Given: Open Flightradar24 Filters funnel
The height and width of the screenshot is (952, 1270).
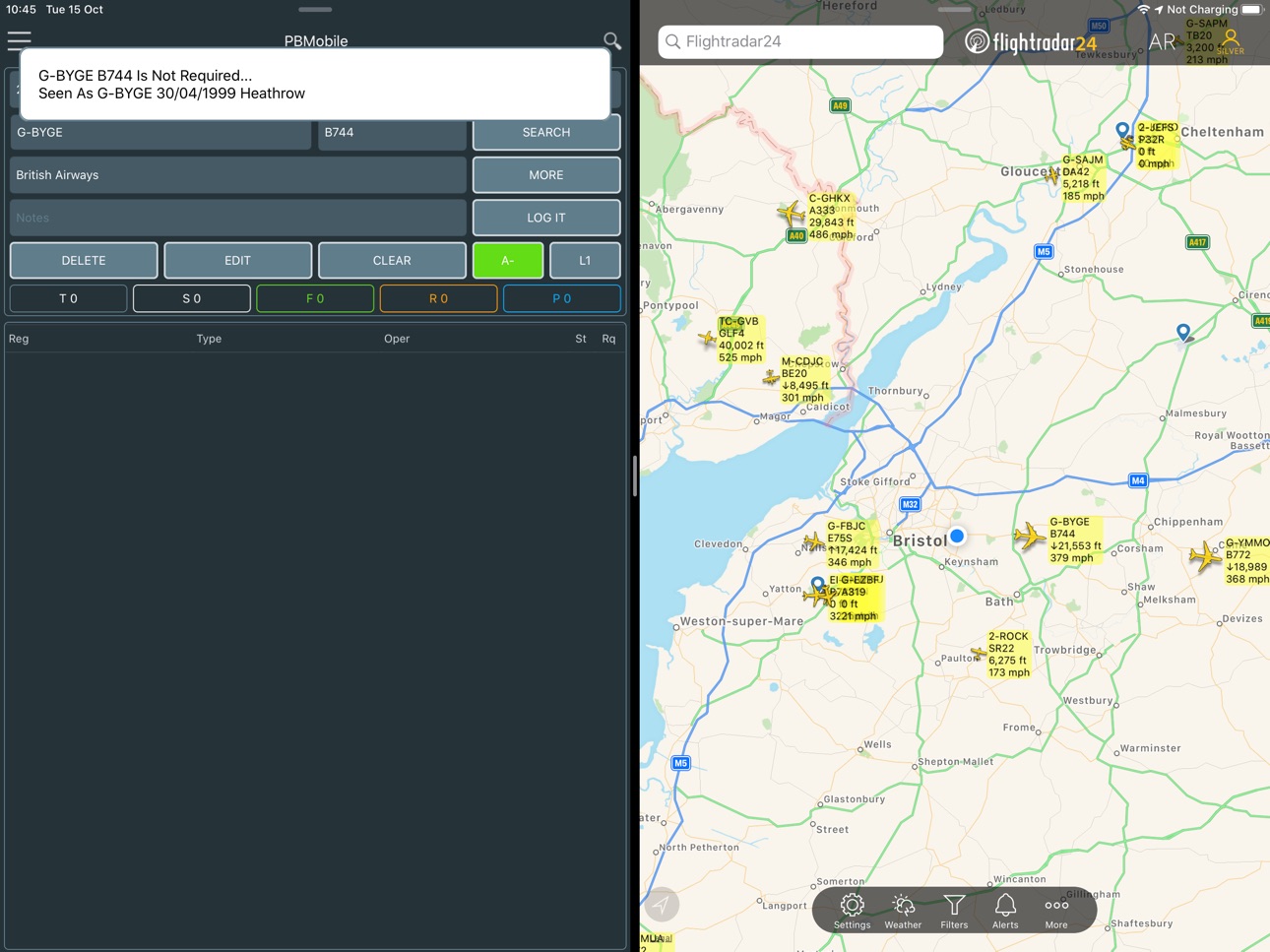Looking at the screenshot, I should pyautogui.click(x=954, y=911).
